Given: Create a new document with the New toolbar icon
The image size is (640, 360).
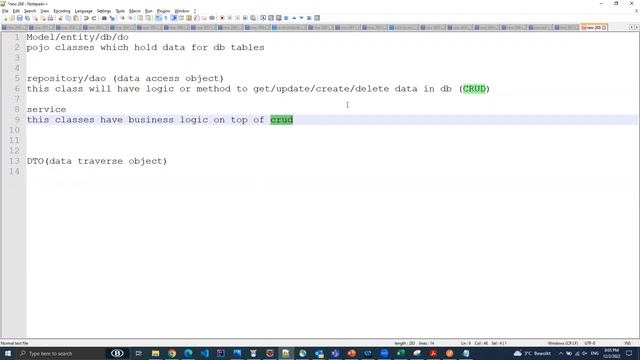Looking at the screenshot, I should point(5,18).
